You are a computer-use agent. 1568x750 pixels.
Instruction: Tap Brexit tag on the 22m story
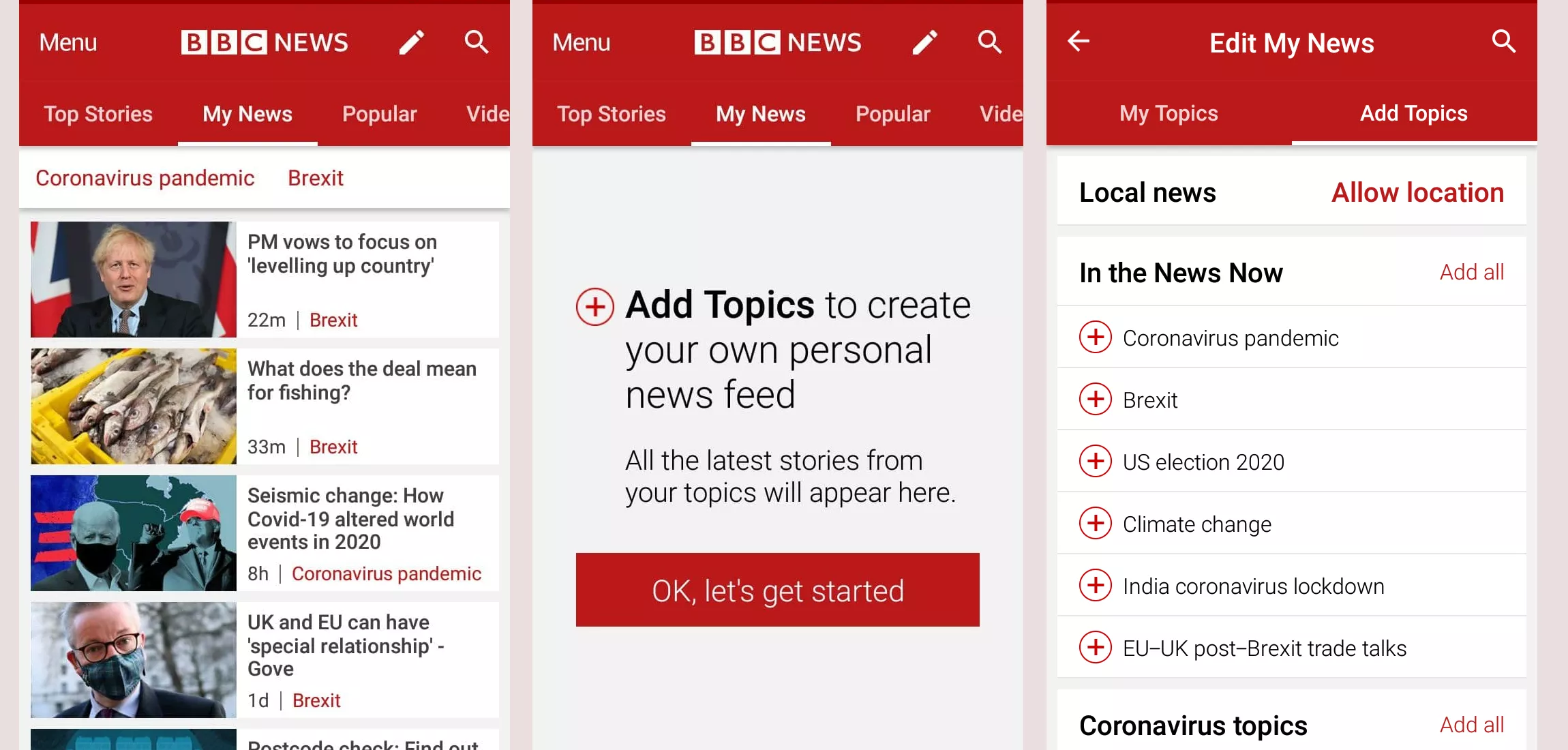(333, 320)
